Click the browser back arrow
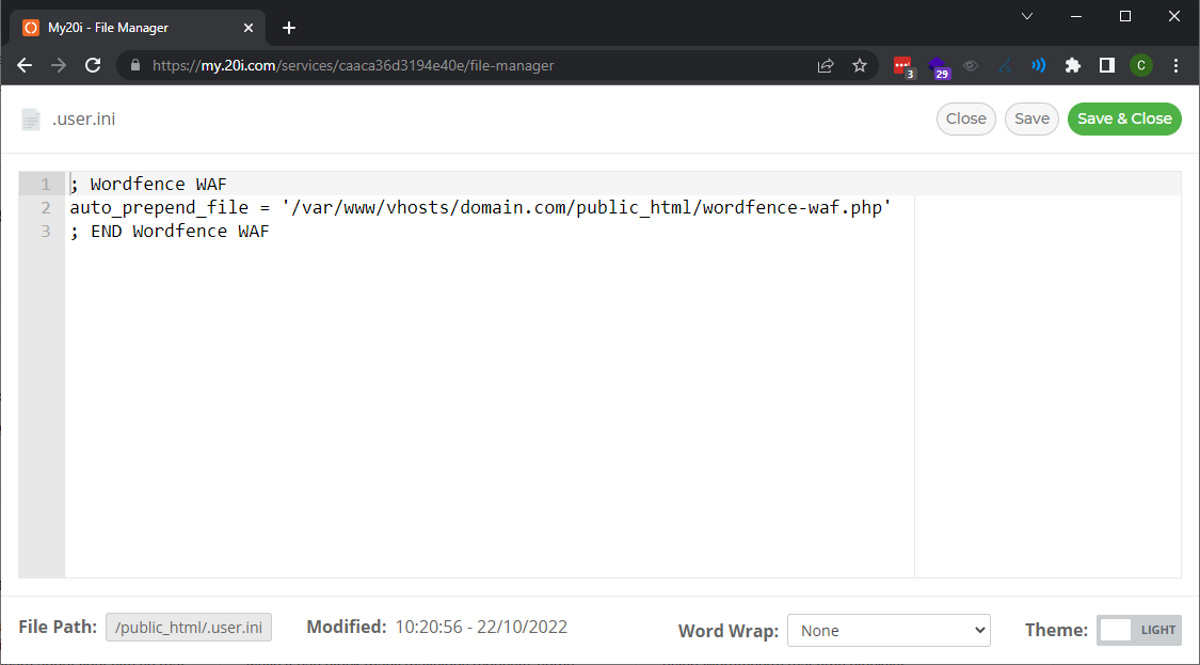 [25, 65]
